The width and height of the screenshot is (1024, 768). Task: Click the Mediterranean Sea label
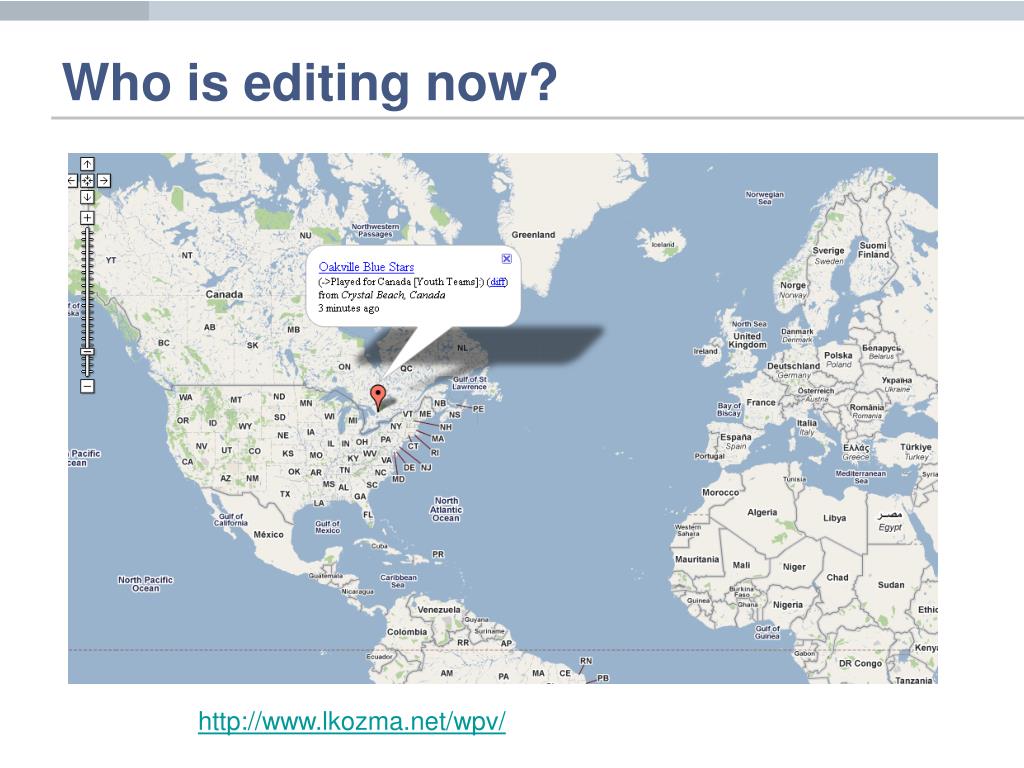point(861,477)
